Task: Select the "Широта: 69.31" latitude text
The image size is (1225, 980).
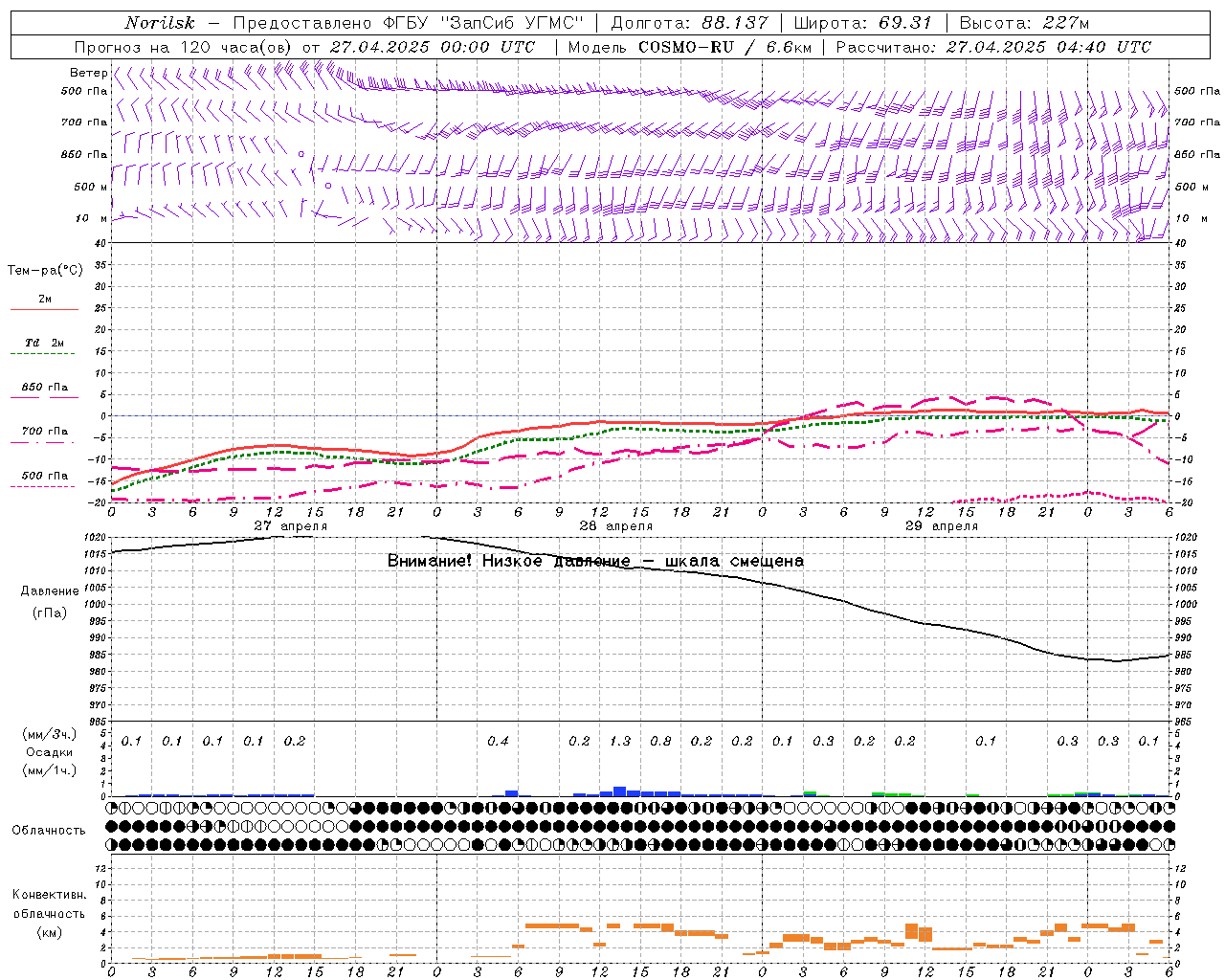Action: pyautogui.click(x=862, y=23)
